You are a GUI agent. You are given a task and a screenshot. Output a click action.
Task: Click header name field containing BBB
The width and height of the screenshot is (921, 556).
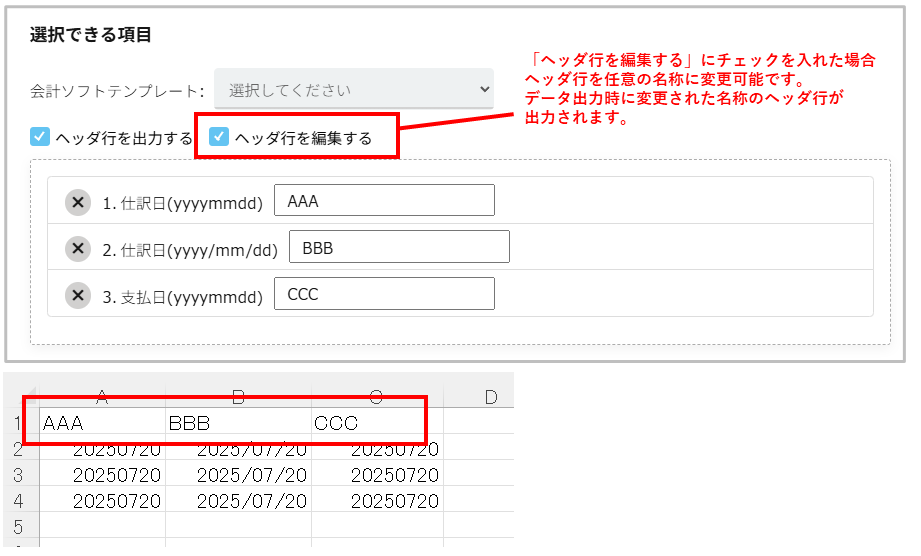(399, 247)
